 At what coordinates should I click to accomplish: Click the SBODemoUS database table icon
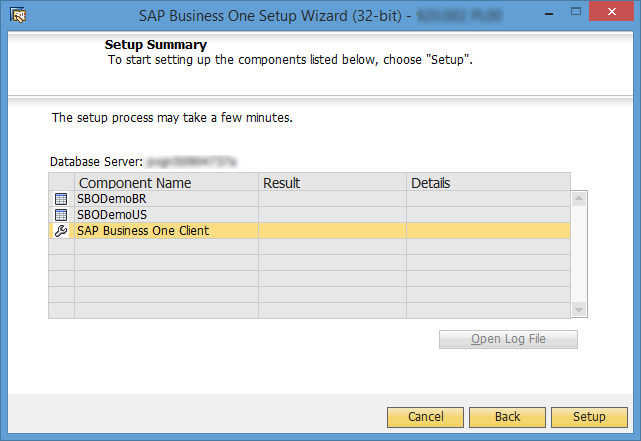pyautogui.click(x=61, y=215)
